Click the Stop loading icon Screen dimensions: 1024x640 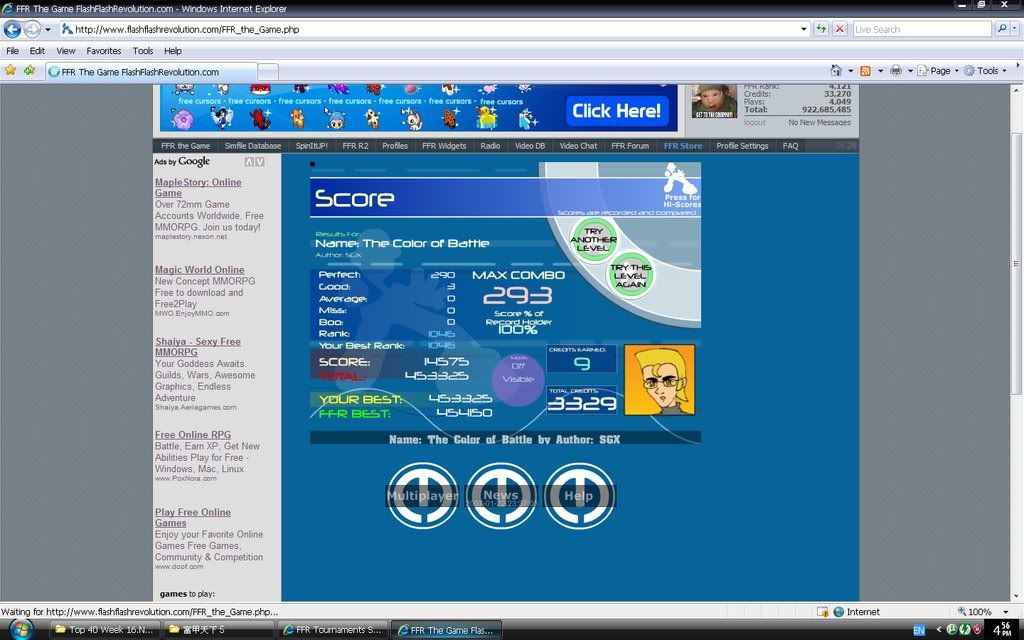[x=839, y=30]
